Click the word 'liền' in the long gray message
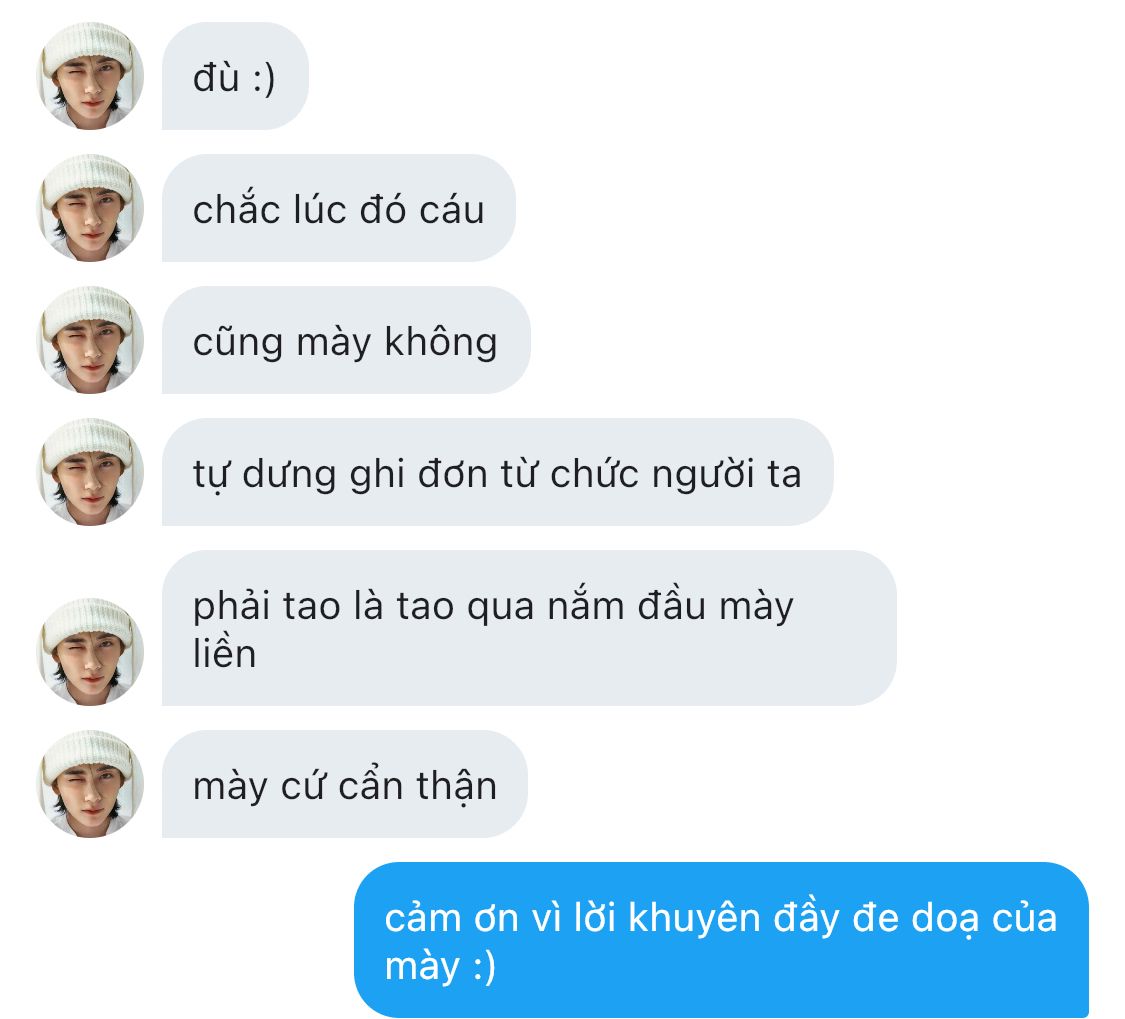 pyautogui.click(x=225, y=654)
